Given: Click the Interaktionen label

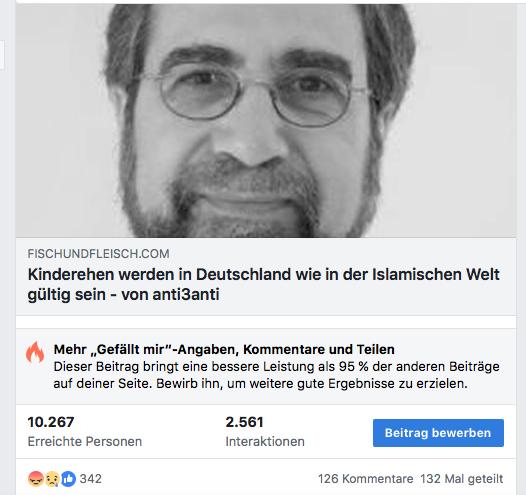Looking at the screenshot, I should (265, 442).
